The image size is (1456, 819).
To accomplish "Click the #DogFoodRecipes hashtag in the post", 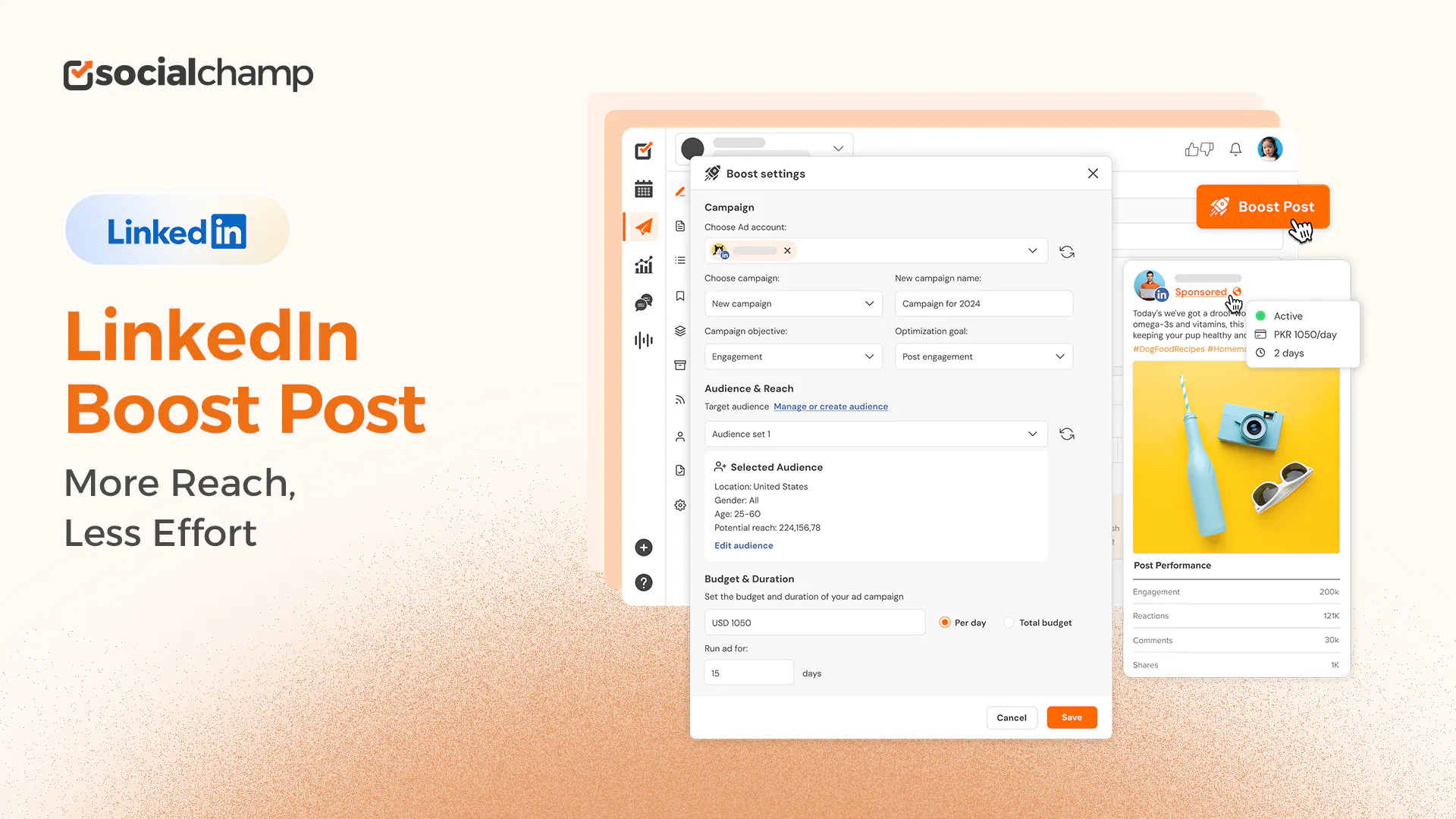I will [x=1169, y=349].
